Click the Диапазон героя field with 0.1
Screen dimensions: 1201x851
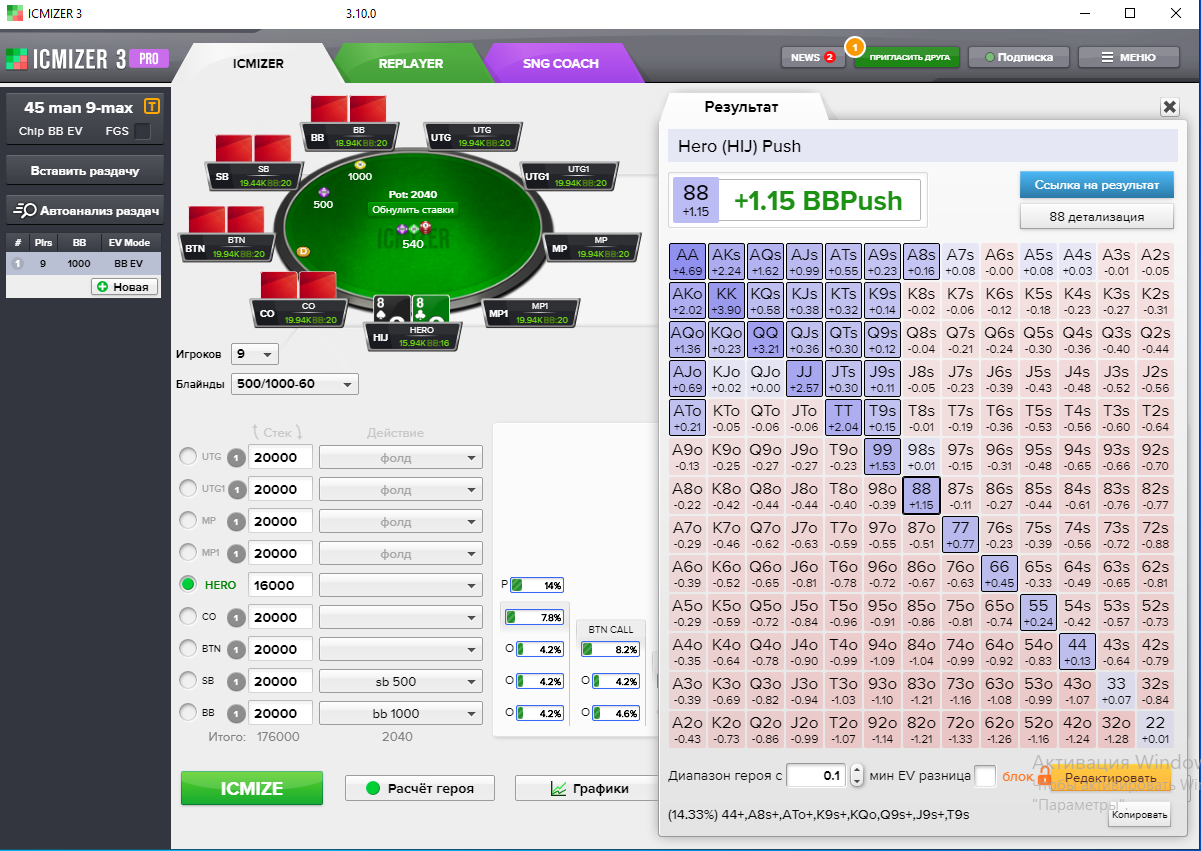817,776
